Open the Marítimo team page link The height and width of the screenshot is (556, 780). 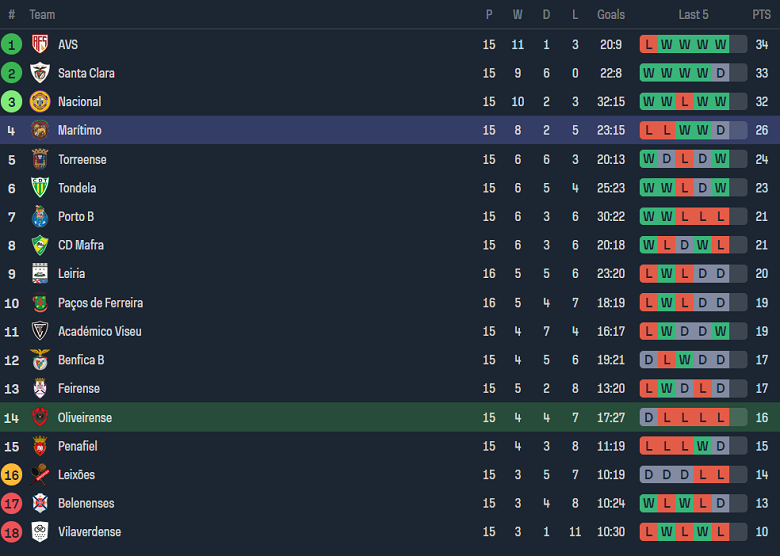tap(79, 130)
